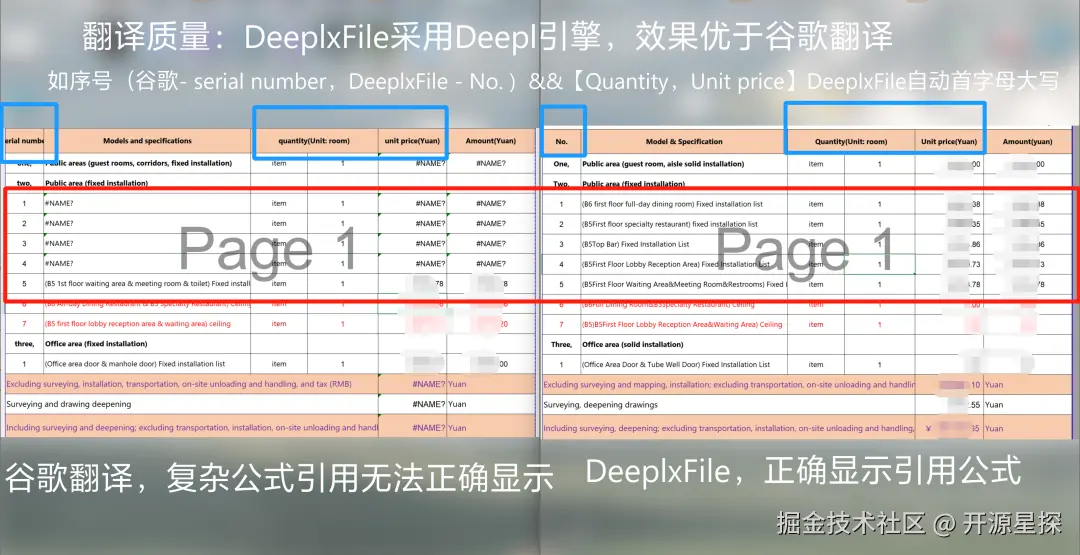1080x555 pixels.
Task: Select capitalized 'Unit price(Yuan)' header in right sheet
Action: point(949,141)
